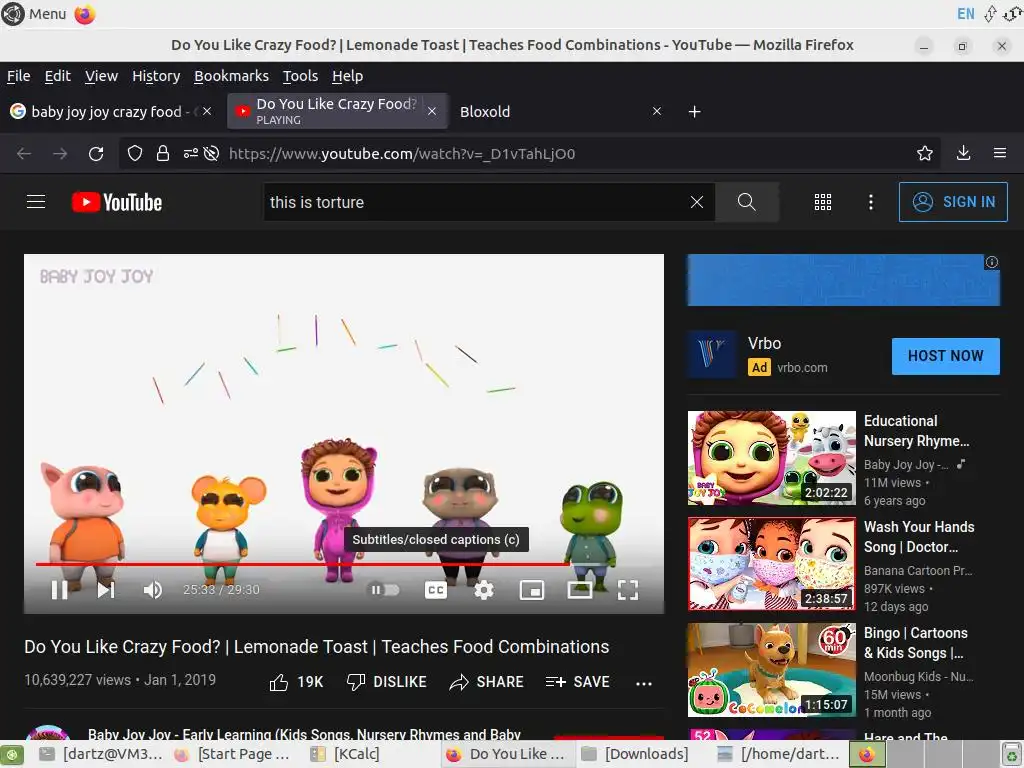Go forward in browser history
This screenshot has width=1024, height=768.
click(60, 153)
